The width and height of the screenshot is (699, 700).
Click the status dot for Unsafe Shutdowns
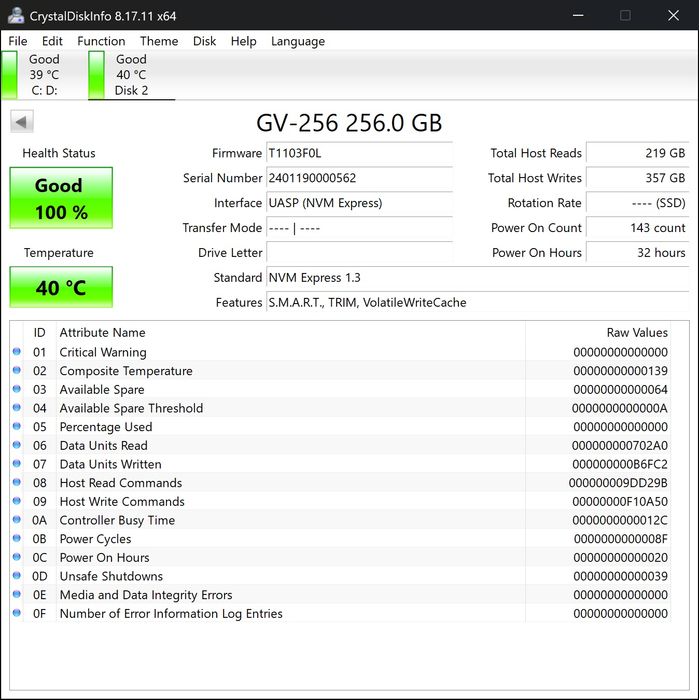coord(17,576)
